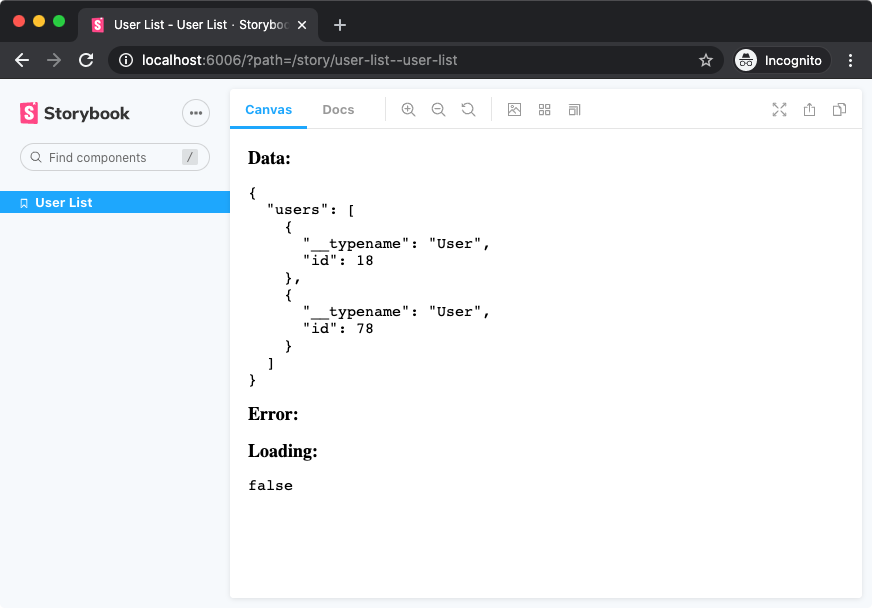
Task: Toggle the grid overlay on canvas
Action: pos(544,110)
